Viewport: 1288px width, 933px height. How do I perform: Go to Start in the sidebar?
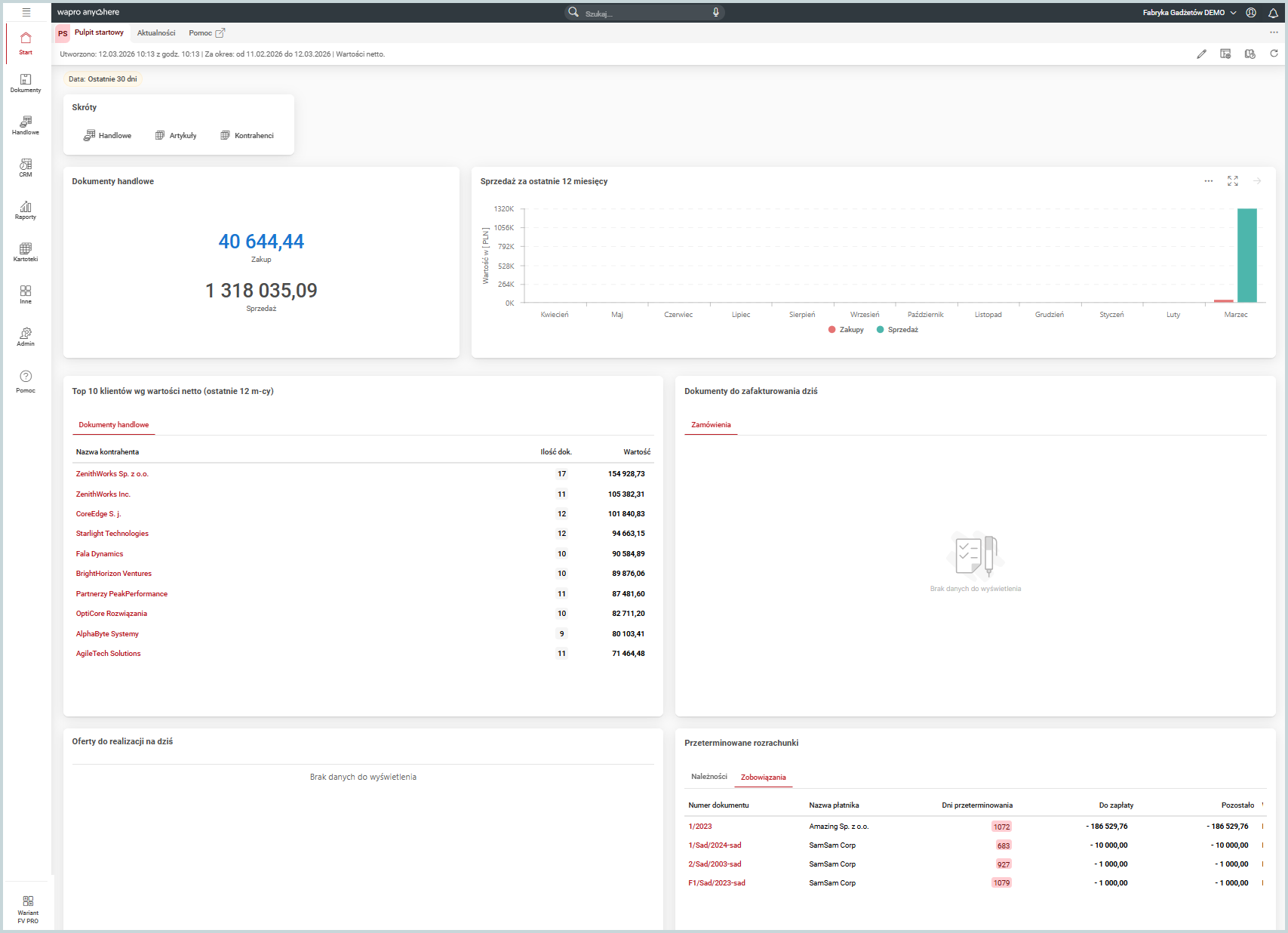point(26,43)
